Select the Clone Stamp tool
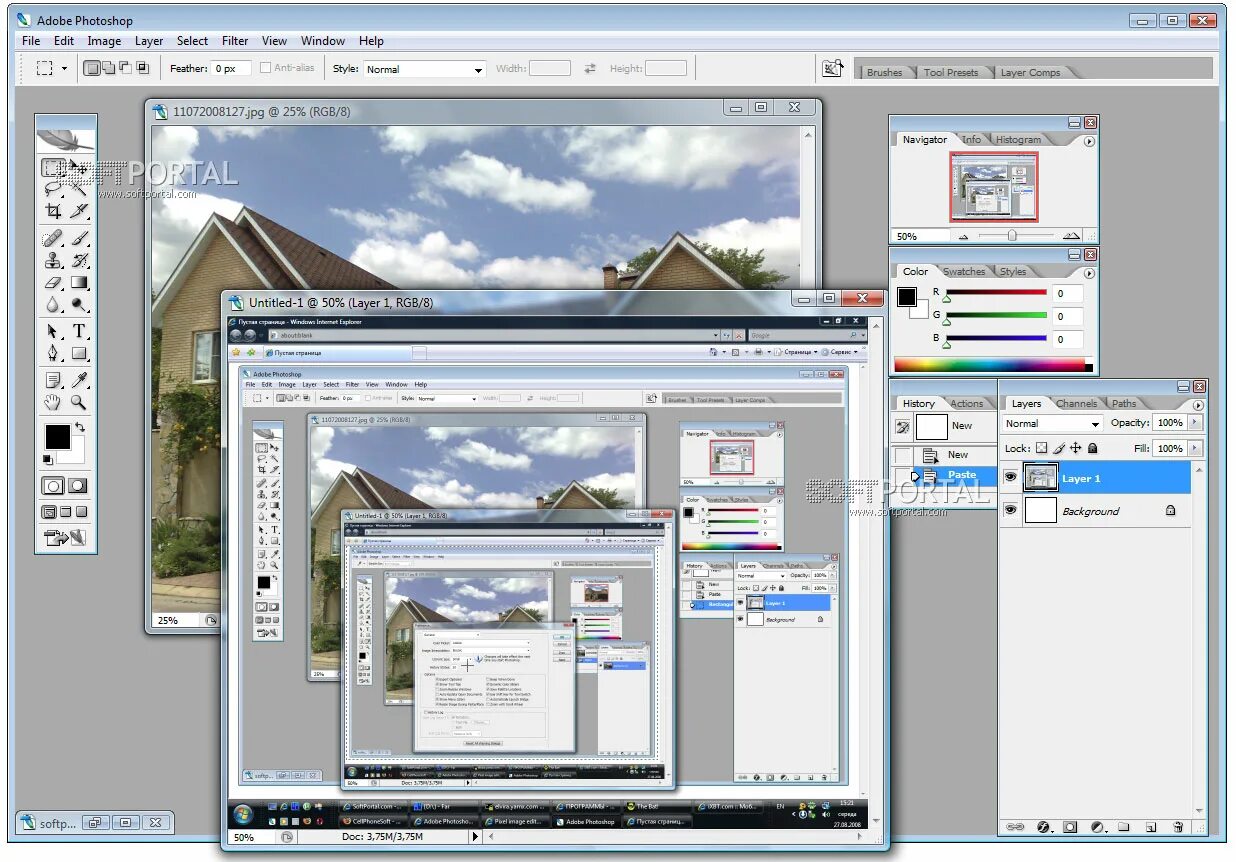 (x=52, y=261)
